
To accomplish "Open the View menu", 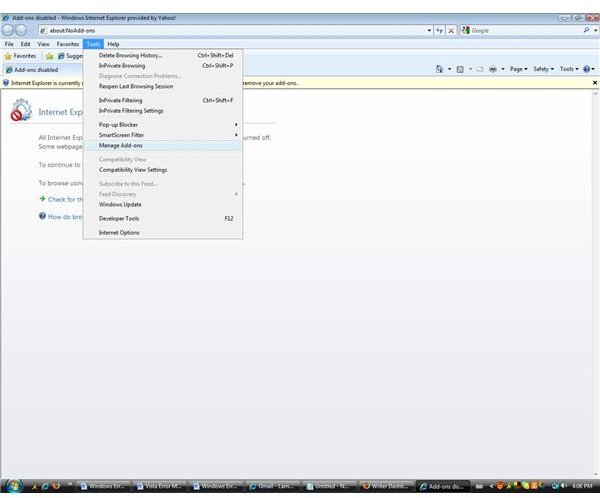I will click(x=43, y=44).
